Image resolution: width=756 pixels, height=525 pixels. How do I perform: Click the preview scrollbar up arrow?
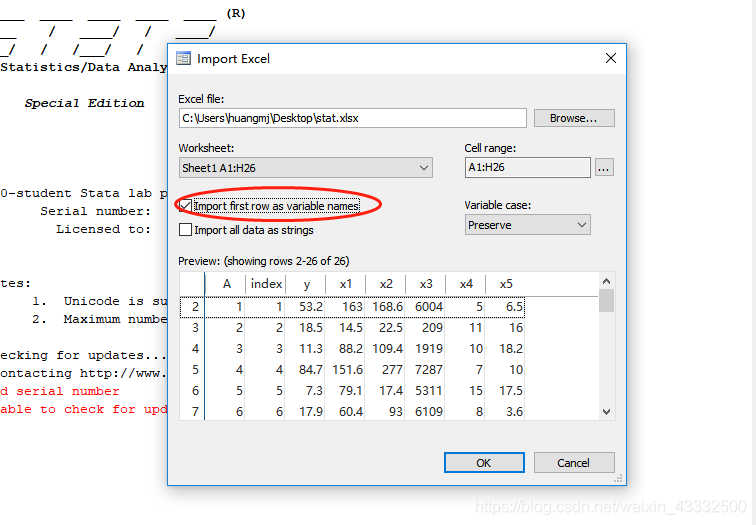[607, 281]
